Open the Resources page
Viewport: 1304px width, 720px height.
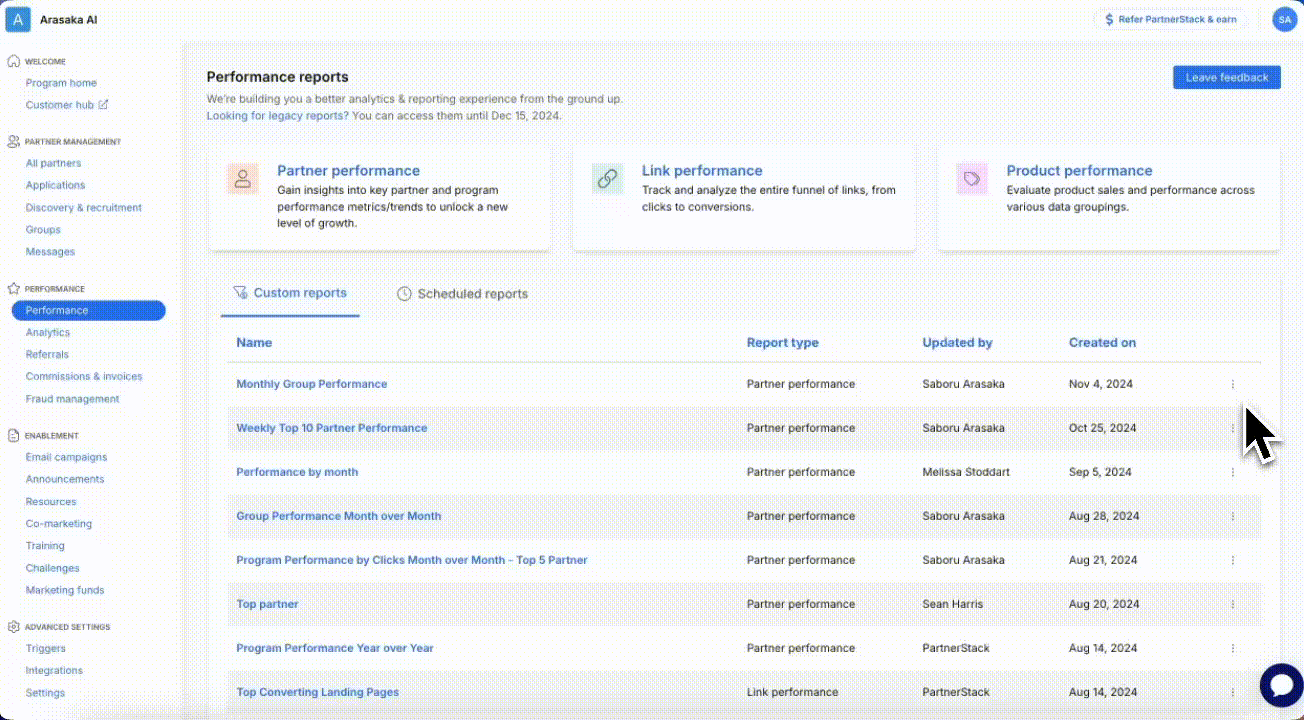[x=51, y=502]
